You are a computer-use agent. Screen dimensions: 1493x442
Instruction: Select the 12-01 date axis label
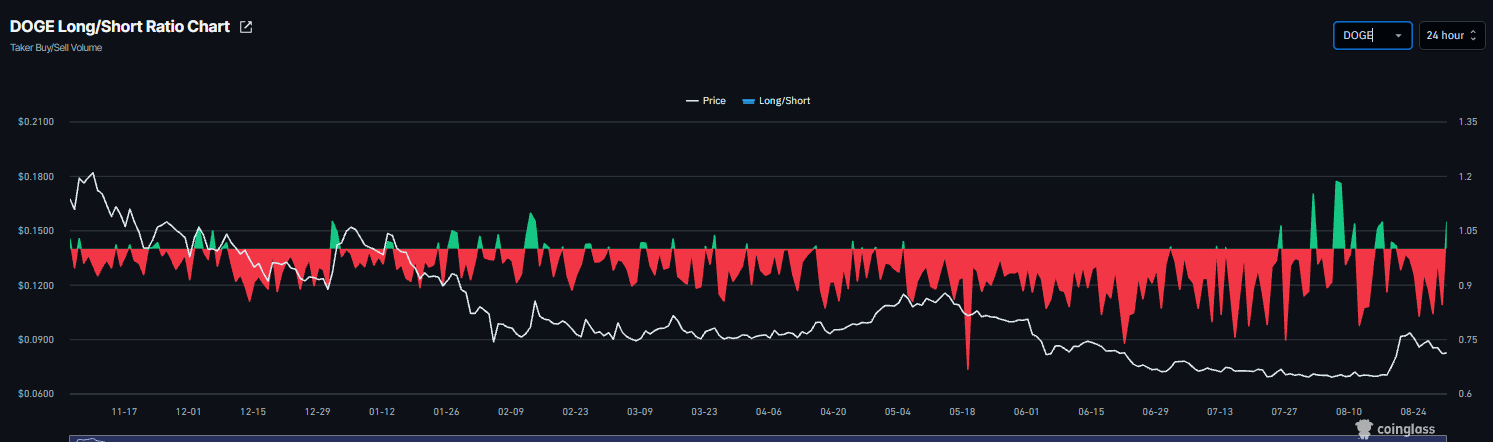(x=188, y=411)
